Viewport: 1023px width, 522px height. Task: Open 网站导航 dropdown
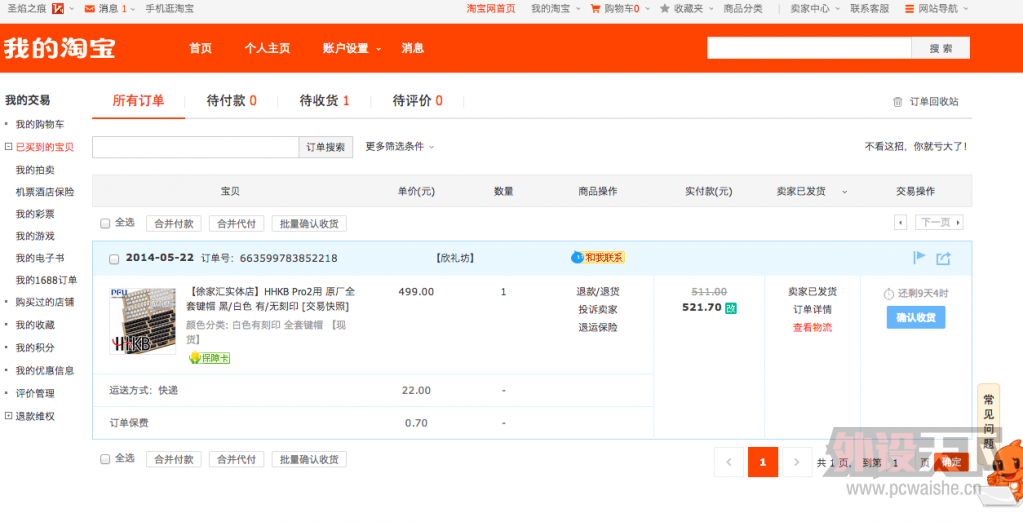point(936,9)
